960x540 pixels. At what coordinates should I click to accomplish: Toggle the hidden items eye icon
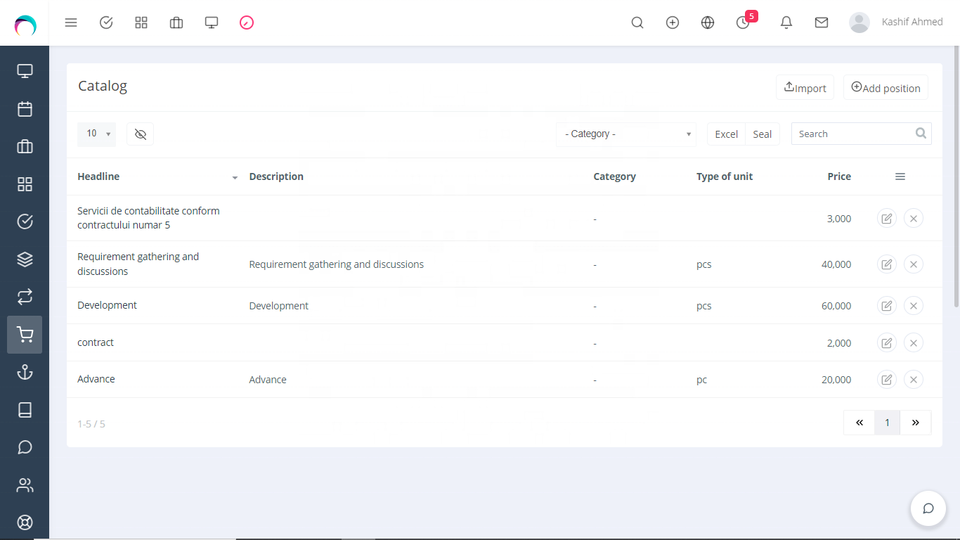coord(140,134)
